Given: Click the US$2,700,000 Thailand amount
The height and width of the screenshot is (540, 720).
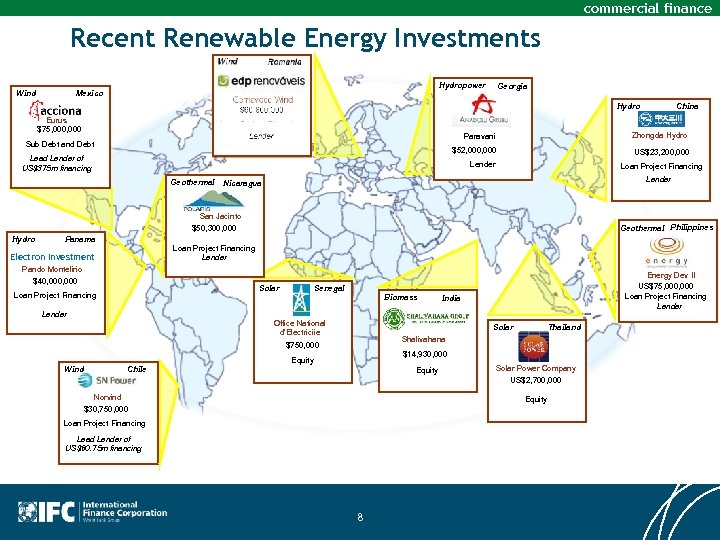Looking at the screenshot, I should point(535,380).
